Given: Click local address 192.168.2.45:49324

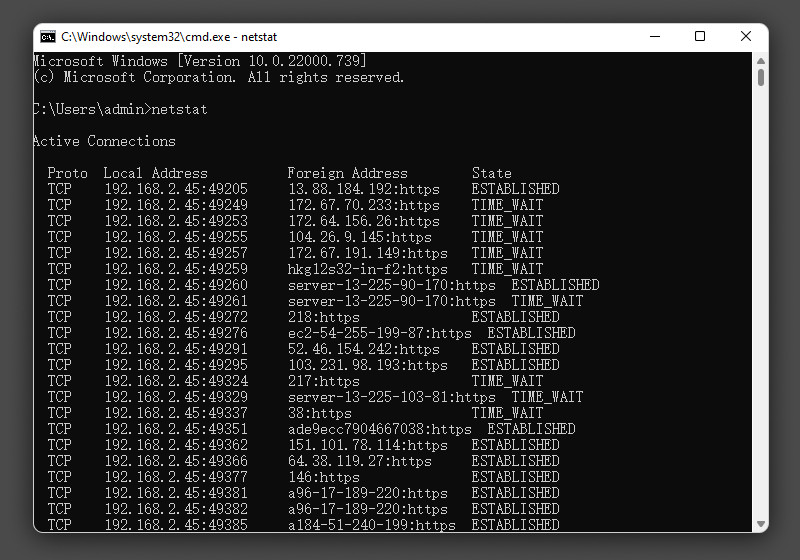Looking at the screenshot, I should (176, 381).
